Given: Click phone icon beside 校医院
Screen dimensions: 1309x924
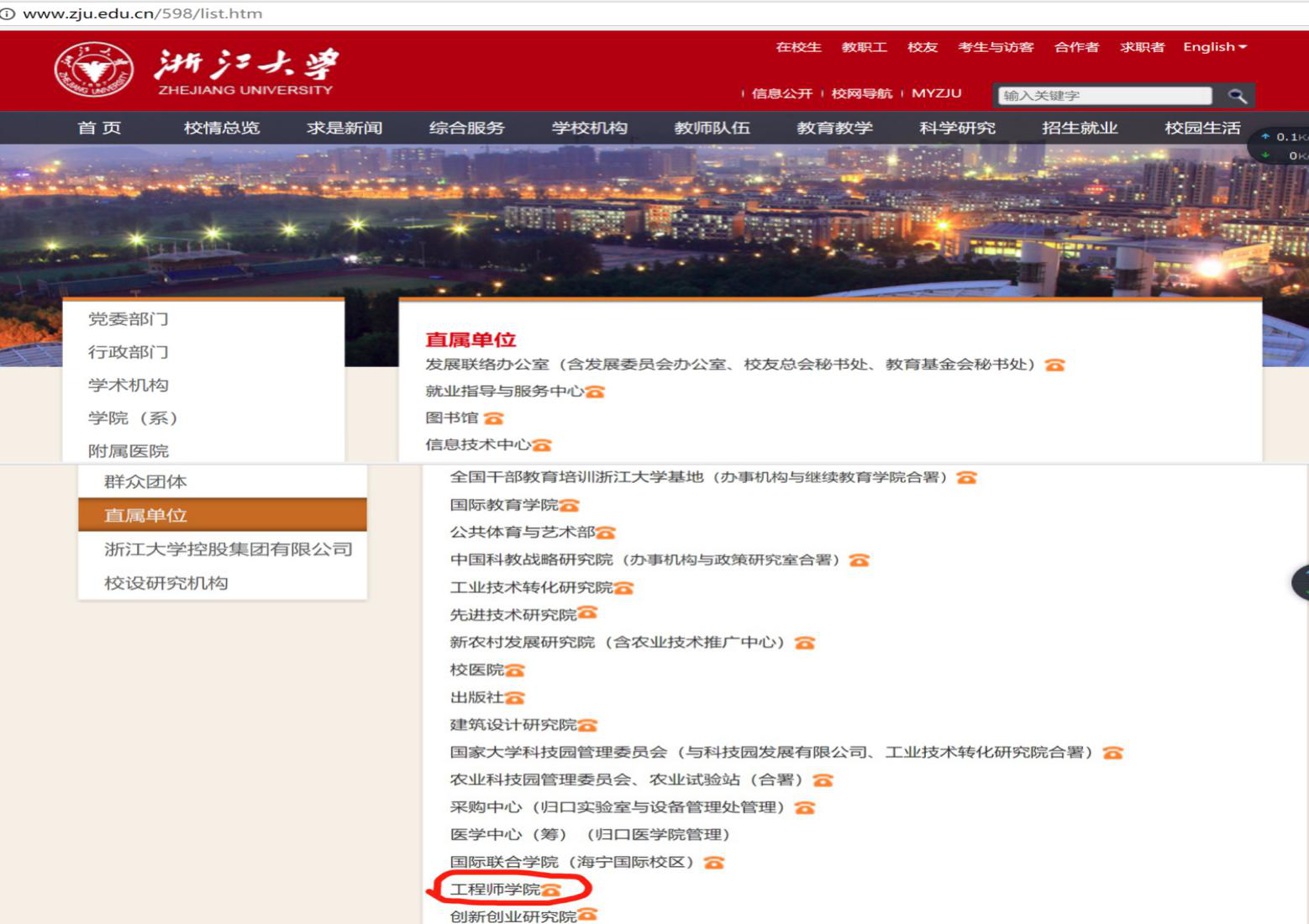Looking at the screenshot, I should (x=514, y=670).
